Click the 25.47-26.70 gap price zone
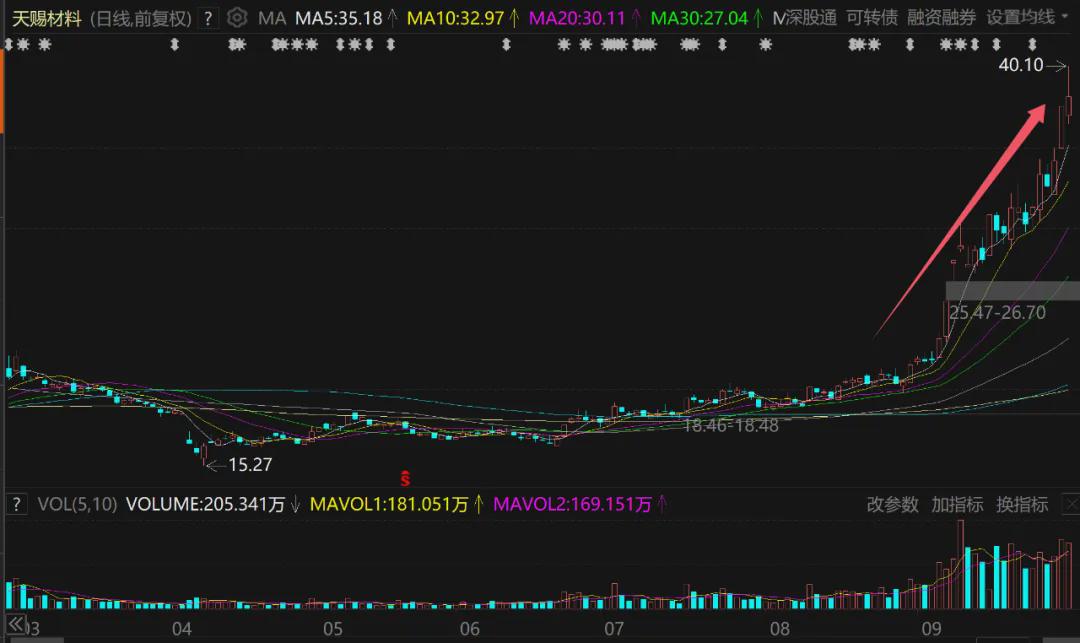Viewport: 1080px width, 643px height. [997, 312]
